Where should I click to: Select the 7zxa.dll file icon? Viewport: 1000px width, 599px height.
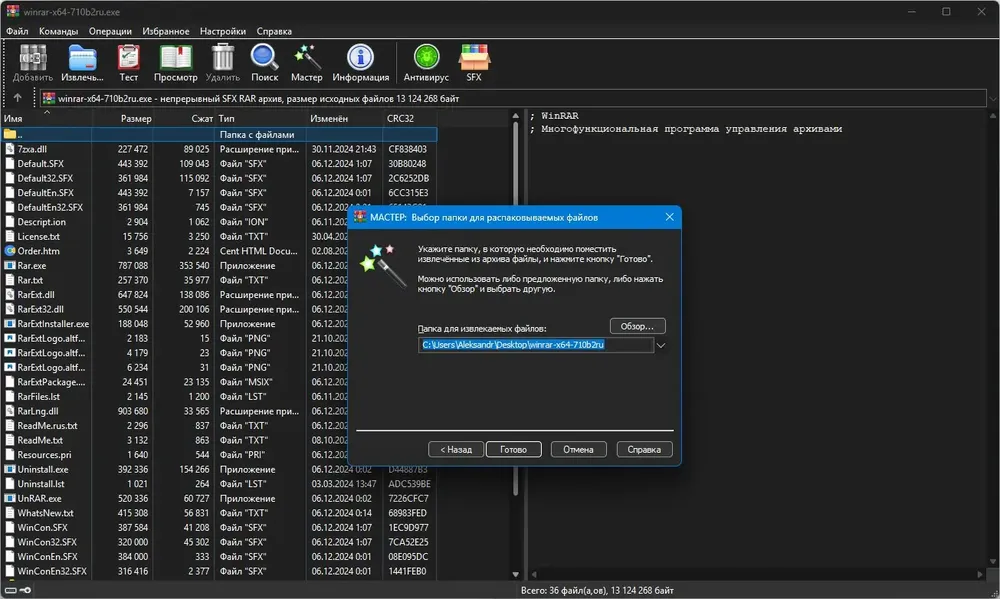(x=10, y=149)
